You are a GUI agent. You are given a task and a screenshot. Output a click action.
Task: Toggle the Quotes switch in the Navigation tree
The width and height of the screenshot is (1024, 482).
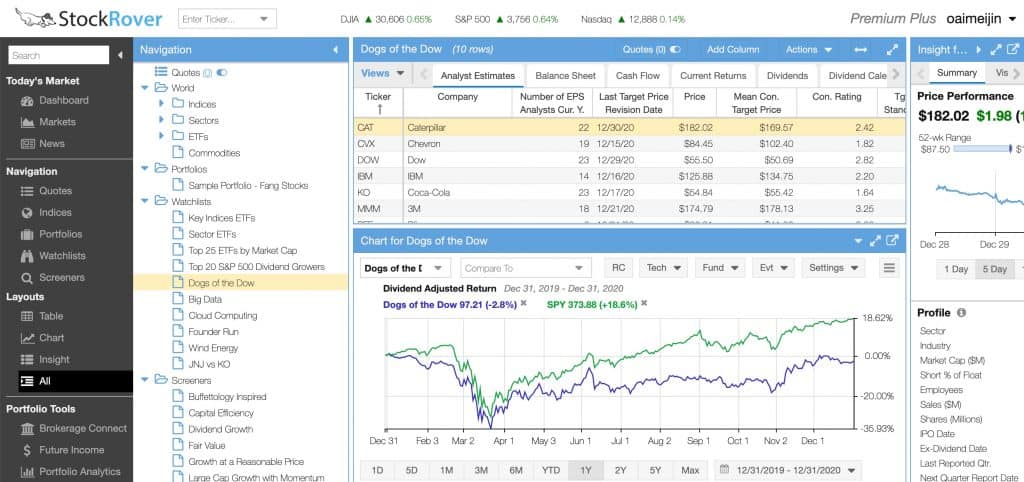[x=221, y=72]
